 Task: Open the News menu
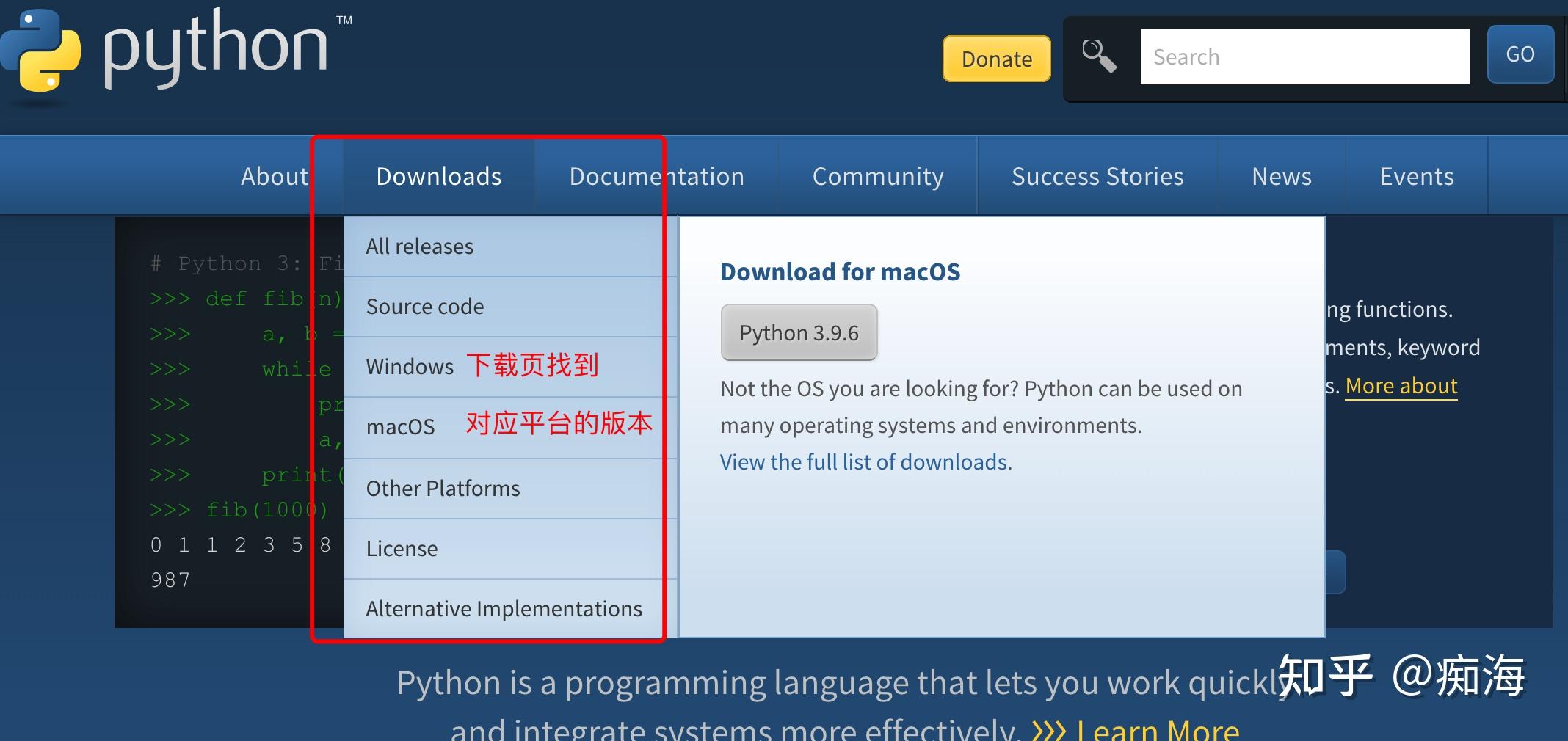click(1282, 176)
